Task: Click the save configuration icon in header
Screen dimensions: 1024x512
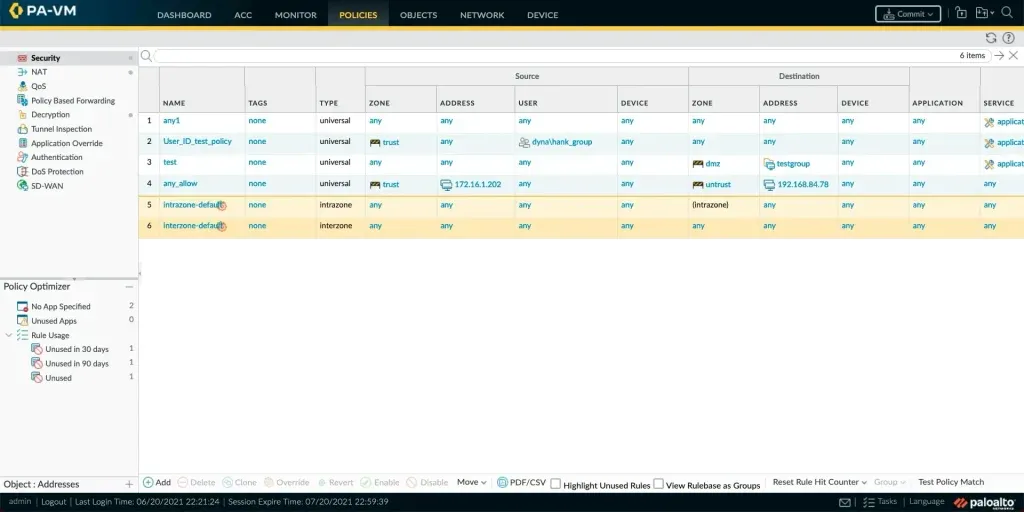Action: coord(961,13)
